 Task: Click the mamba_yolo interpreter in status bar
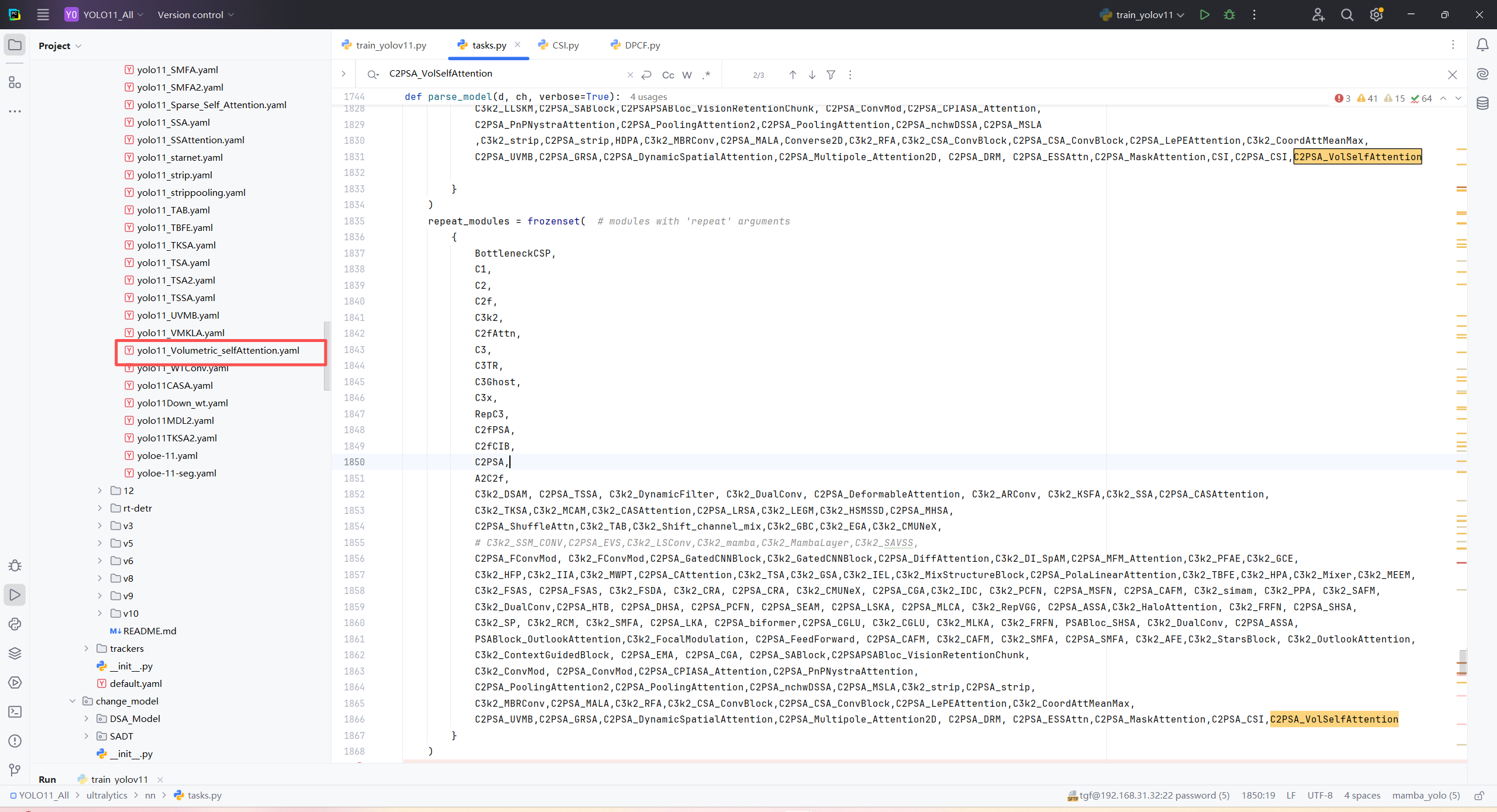coord(1426,795)
